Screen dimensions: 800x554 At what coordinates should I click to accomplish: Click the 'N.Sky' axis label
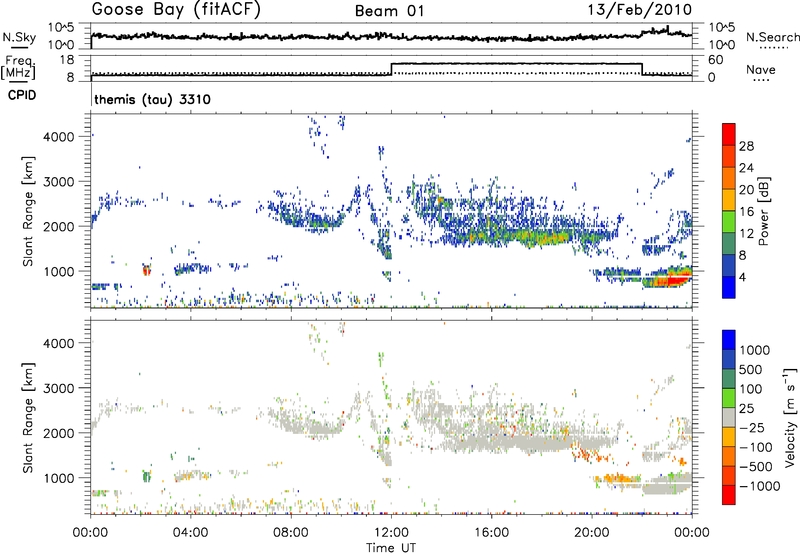pyautogui.click(x=19, y=37)
